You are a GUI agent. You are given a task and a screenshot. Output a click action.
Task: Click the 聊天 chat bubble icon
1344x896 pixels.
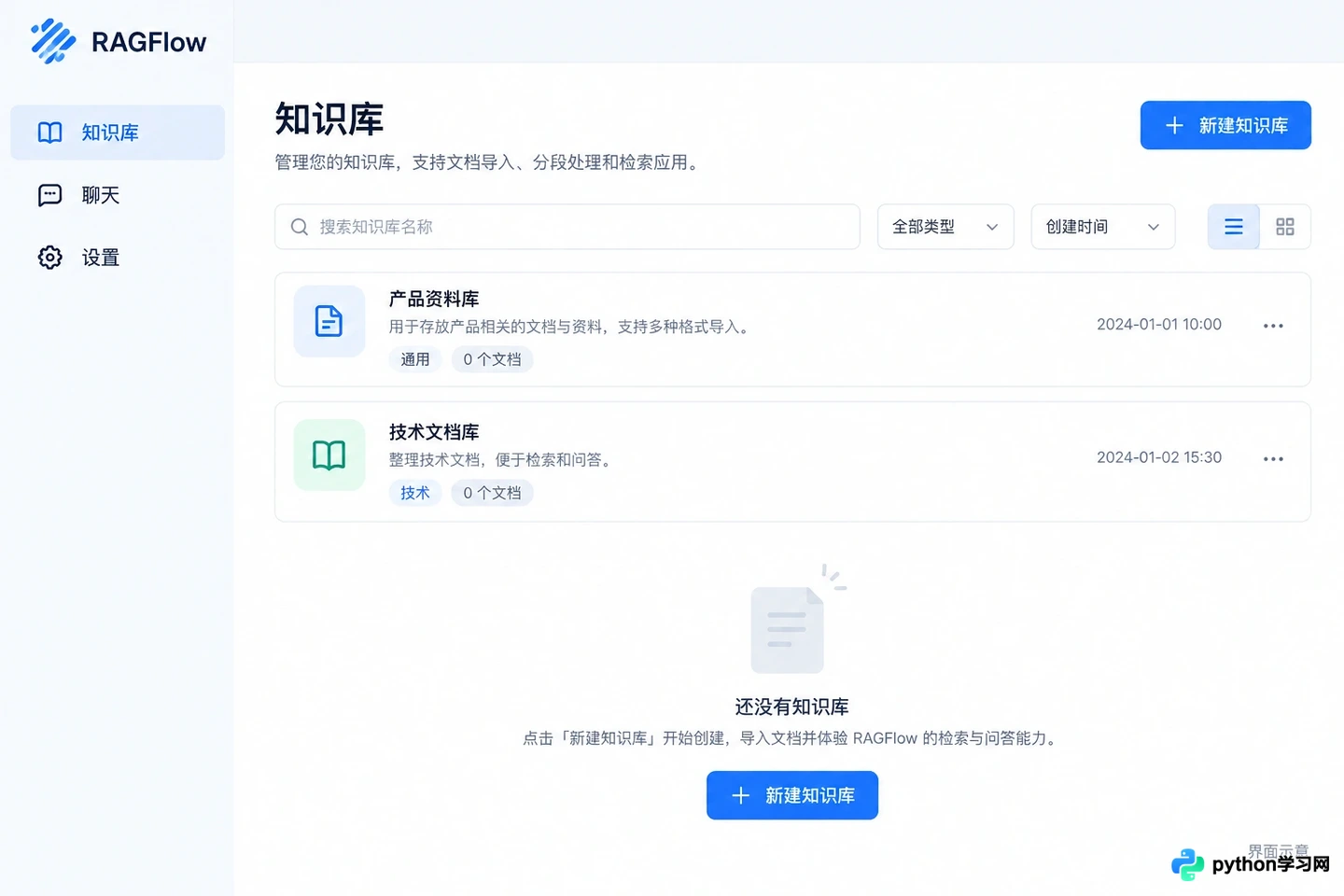pos(49,195)
